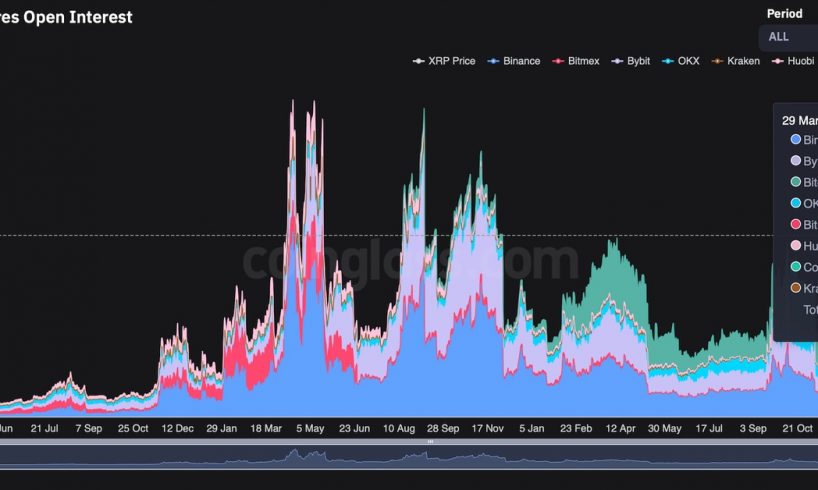
Task: Toggle the XRP Price legend series
Action: click(x=445, y=61)
